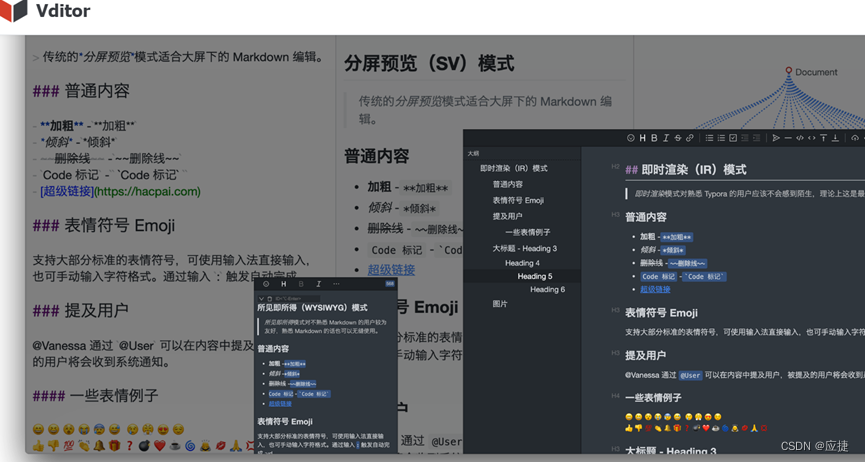Open 超级链接 link in SV preview pane
This screenshot has height=462, width=865.
[x=391, y=270]
